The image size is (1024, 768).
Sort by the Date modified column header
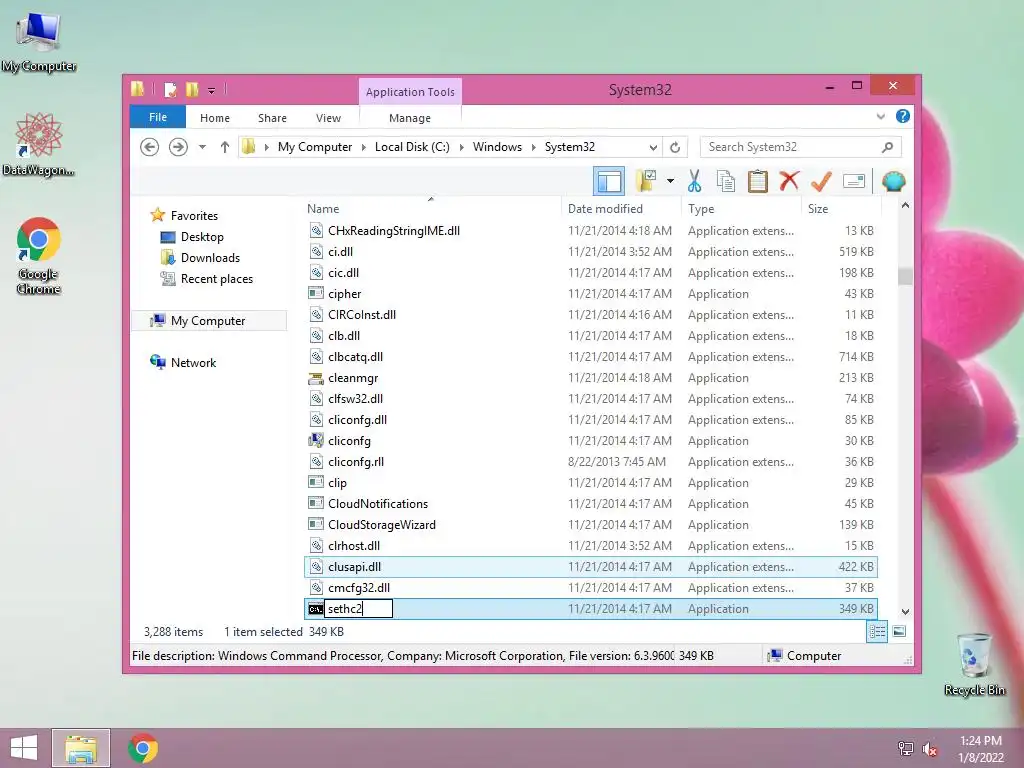(x=605, y=209)
